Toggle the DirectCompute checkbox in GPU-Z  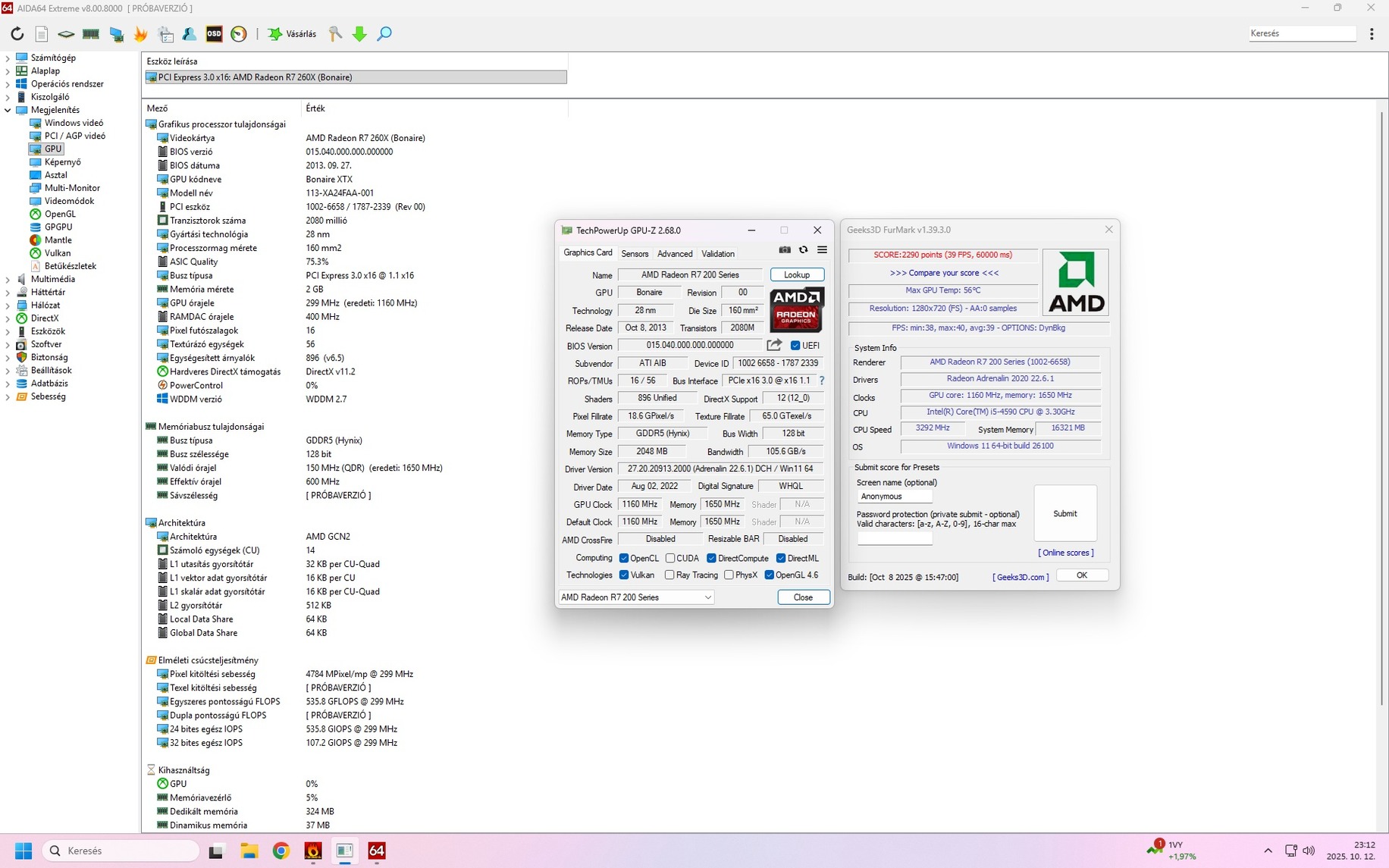coord(711,558)
